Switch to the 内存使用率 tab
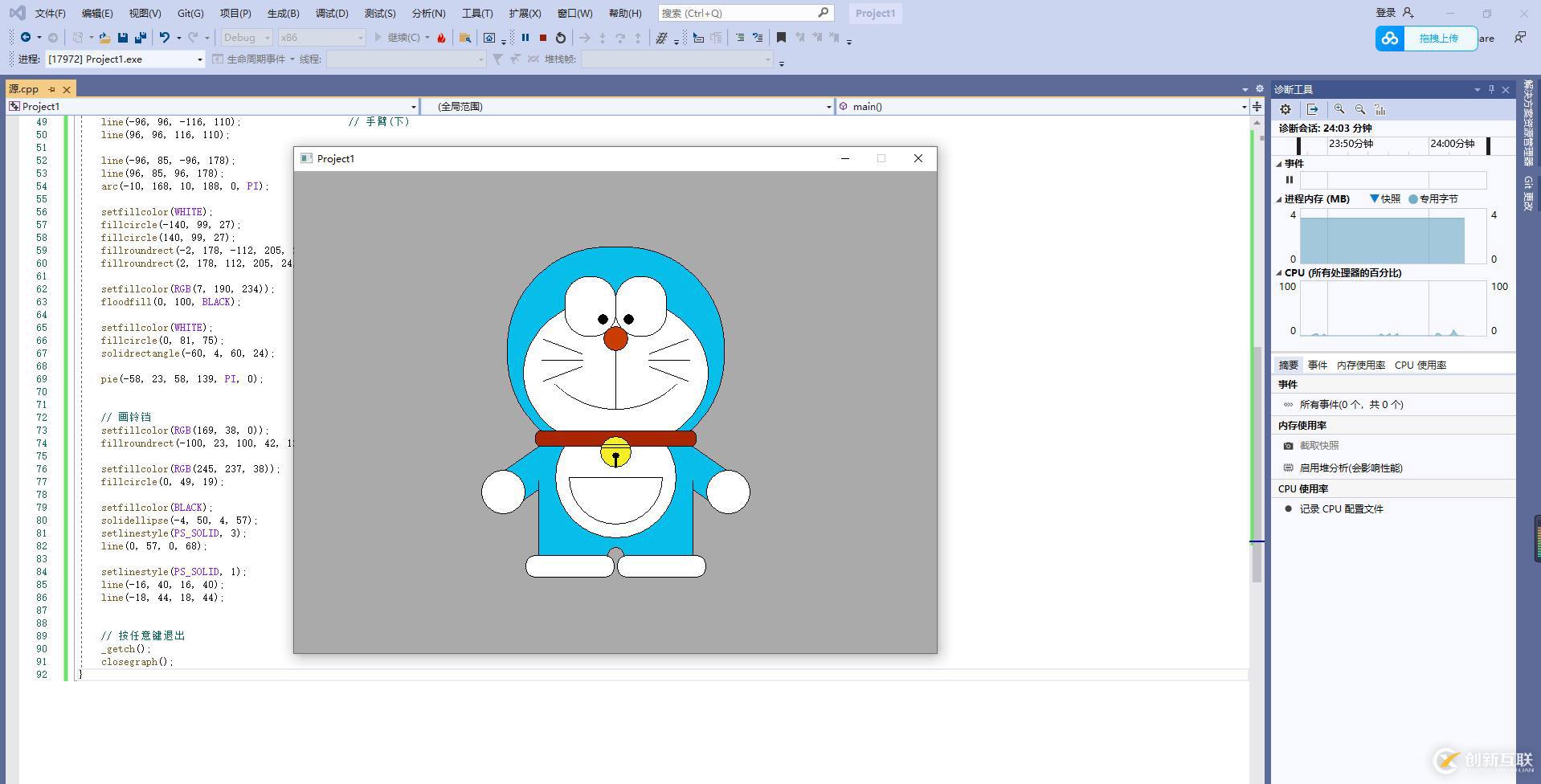Image resolution: width=1541 pixels, height=784 pixels. coord(1360,365)
